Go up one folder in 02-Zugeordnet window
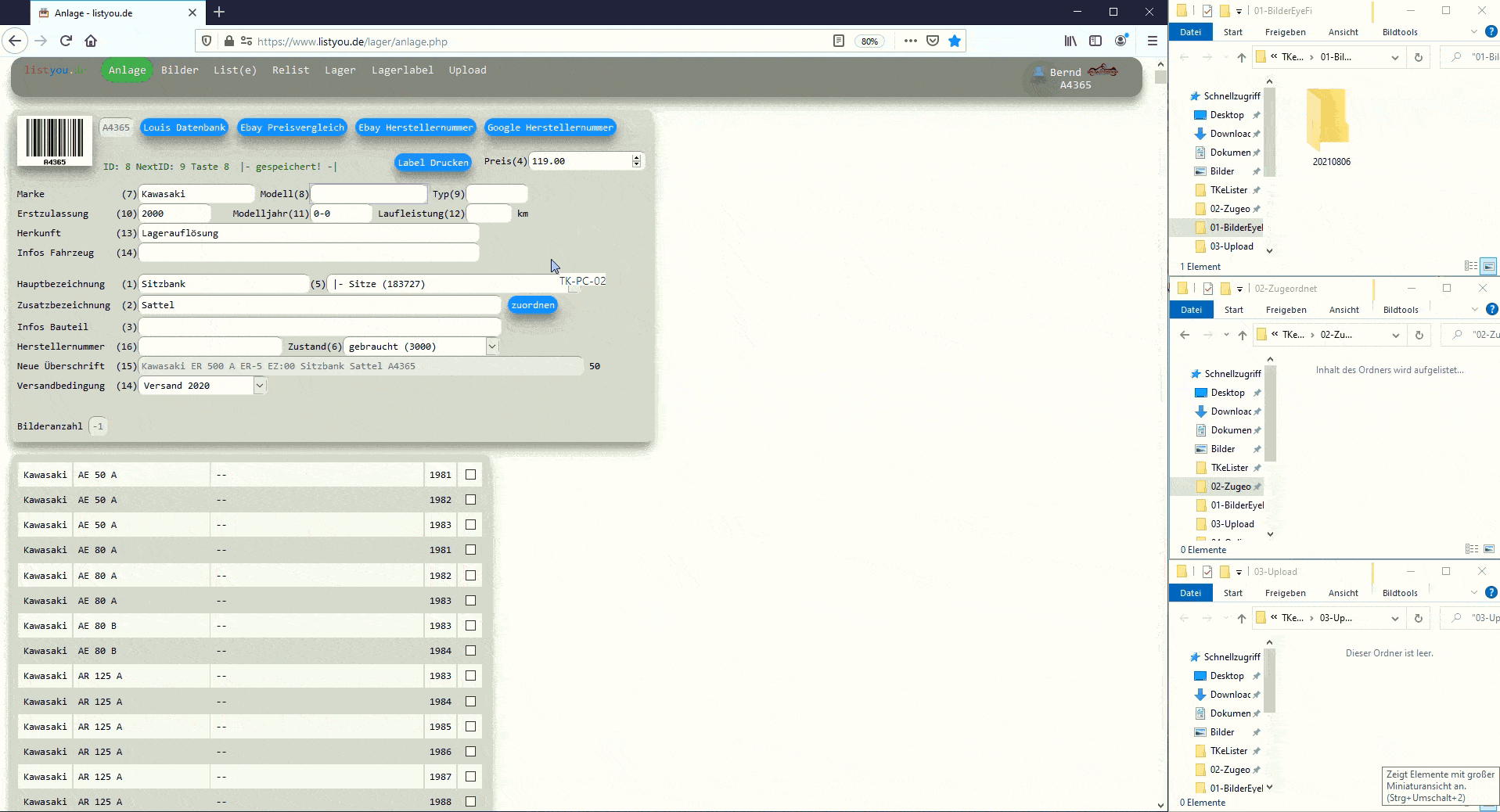Image resolution: width=1500 pixels, height=812 pixels. coord(1243,335)
